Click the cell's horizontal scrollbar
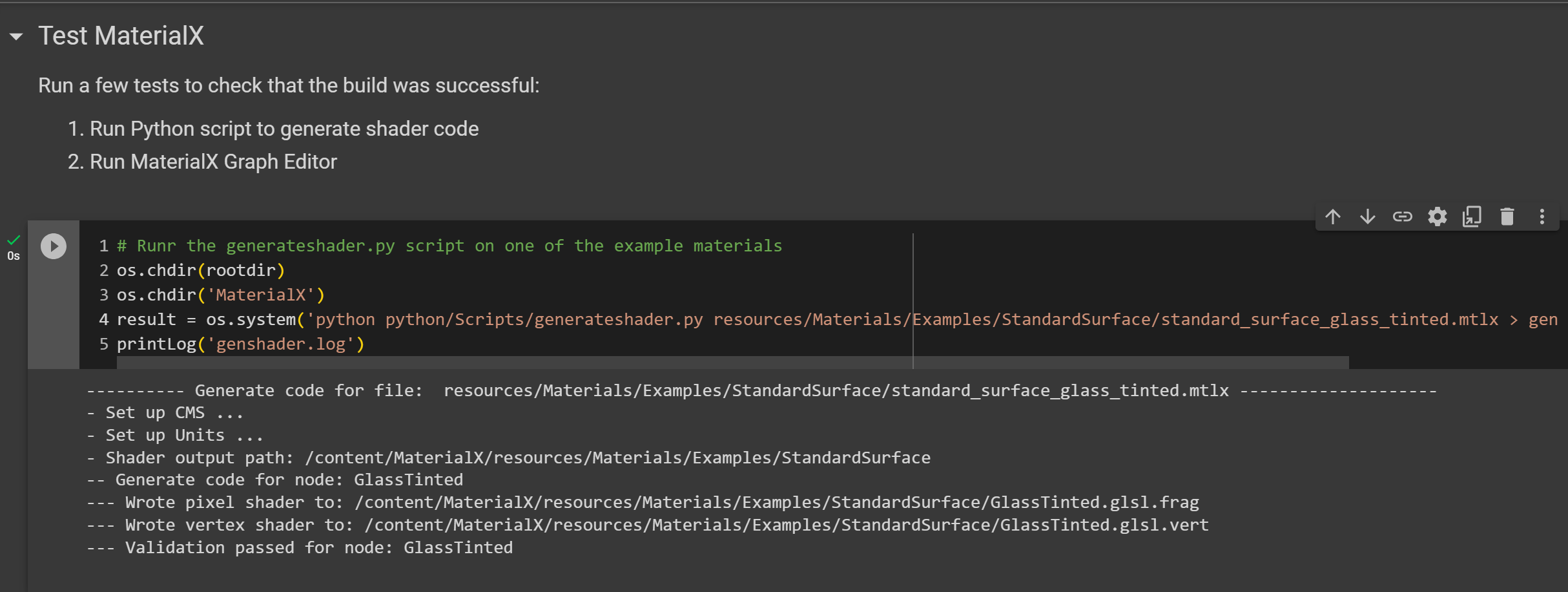 (732, 363)
